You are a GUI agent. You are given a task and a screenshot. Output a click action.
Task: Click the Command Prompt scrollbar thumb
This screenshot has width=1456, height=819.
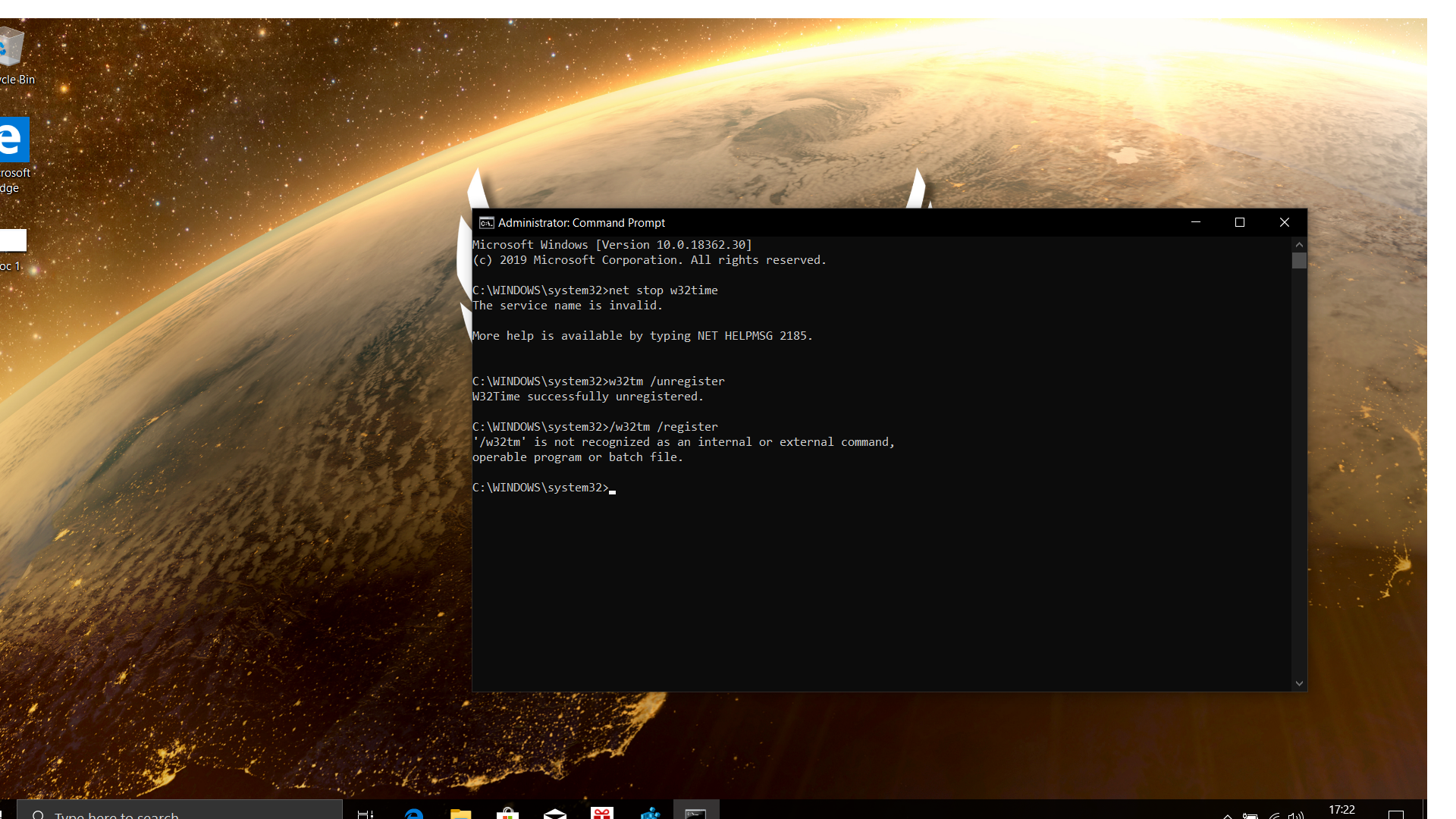(x=1299, y=260)
